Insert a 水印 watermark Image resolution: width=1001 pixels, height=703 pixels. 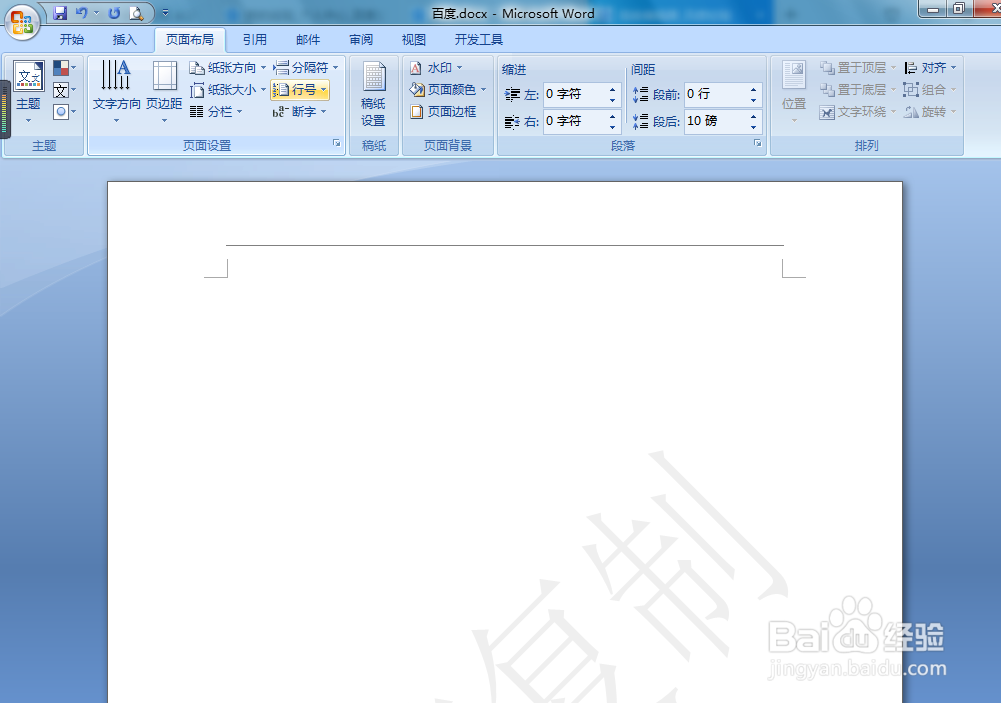coord(432,67)
